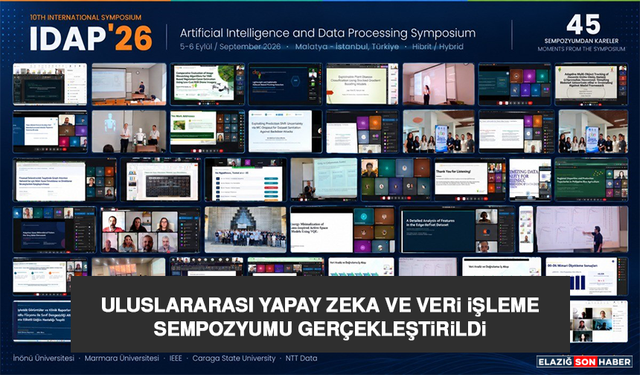Open narrow phone-shaped screenshot beside whiteboard photo
Viewport: 640px width, 375px height.
(526, 229)
